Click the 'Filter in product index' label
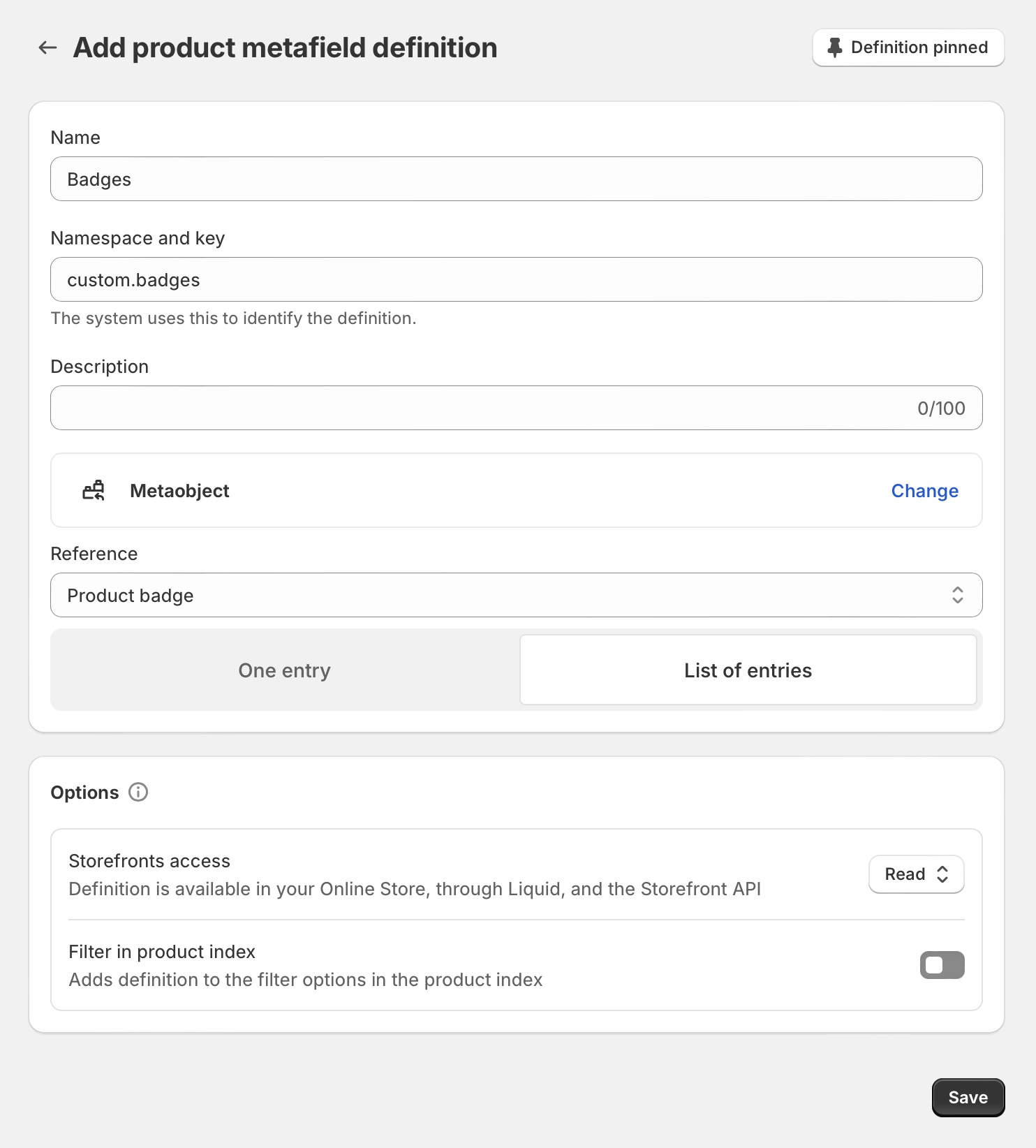The image size is (1036, 1148). 162,951
